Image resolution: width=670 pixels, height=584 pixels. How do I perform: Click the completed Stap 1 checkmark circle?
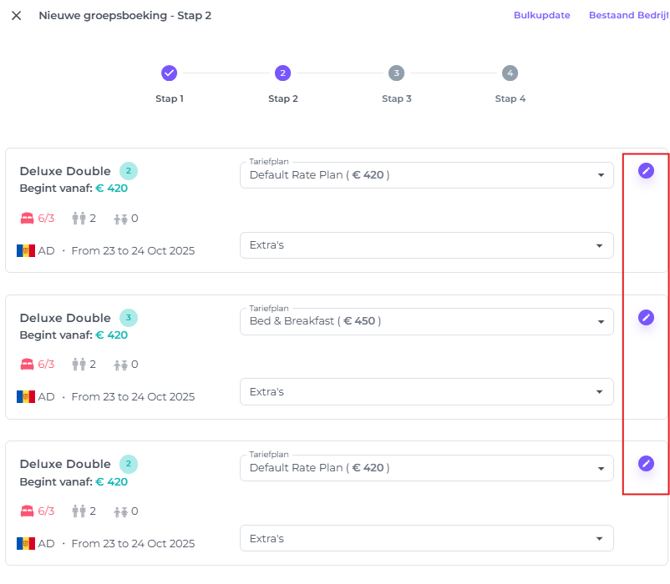point(169,73)
